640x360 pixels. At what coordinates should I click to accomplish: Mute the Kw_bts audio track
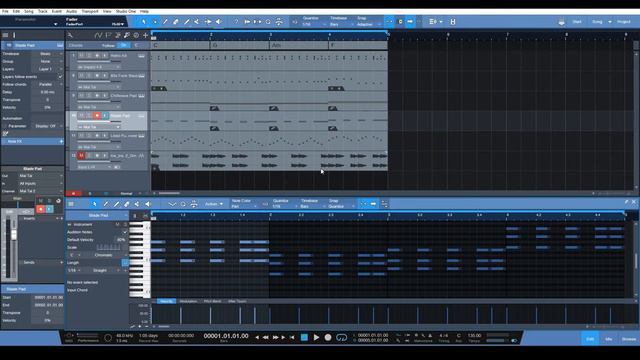coord(81,156)
